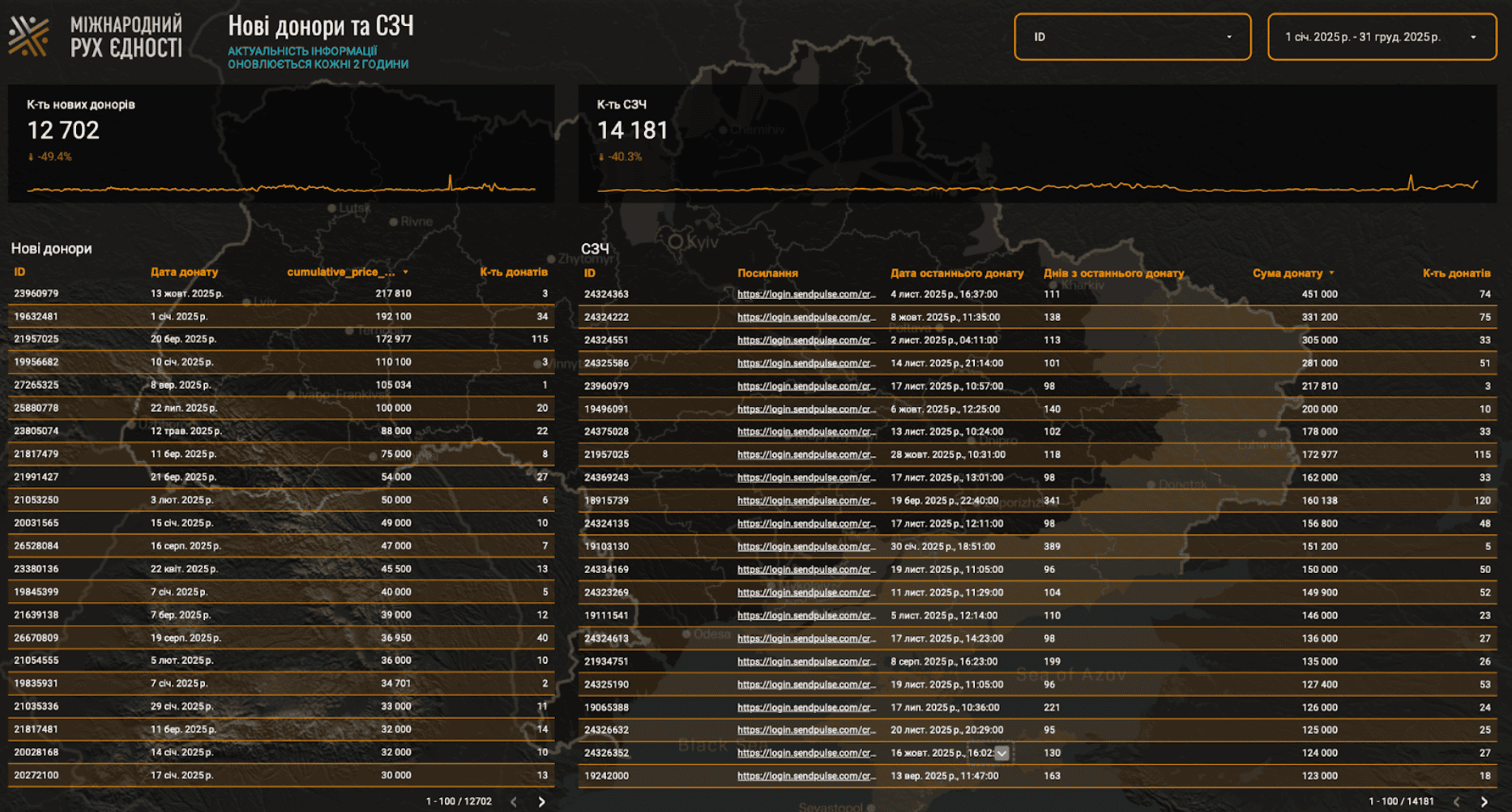Open the date range picker dropdown

pos(1382,37)
